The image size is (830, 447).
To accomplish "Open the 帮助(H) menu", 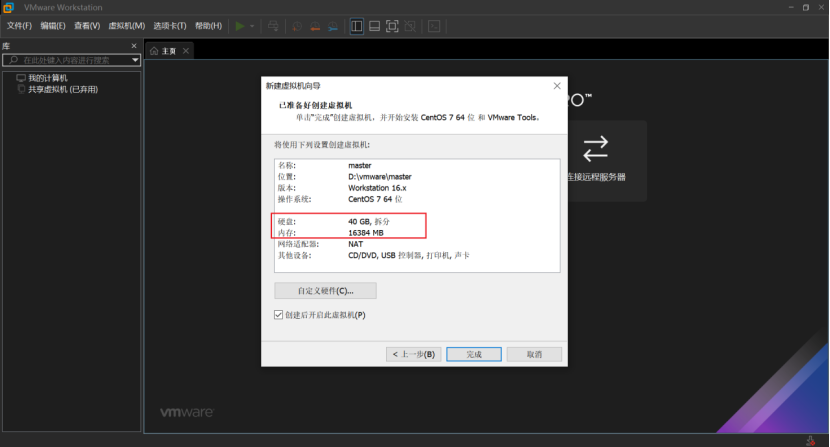I will click(x=209, y=26).
